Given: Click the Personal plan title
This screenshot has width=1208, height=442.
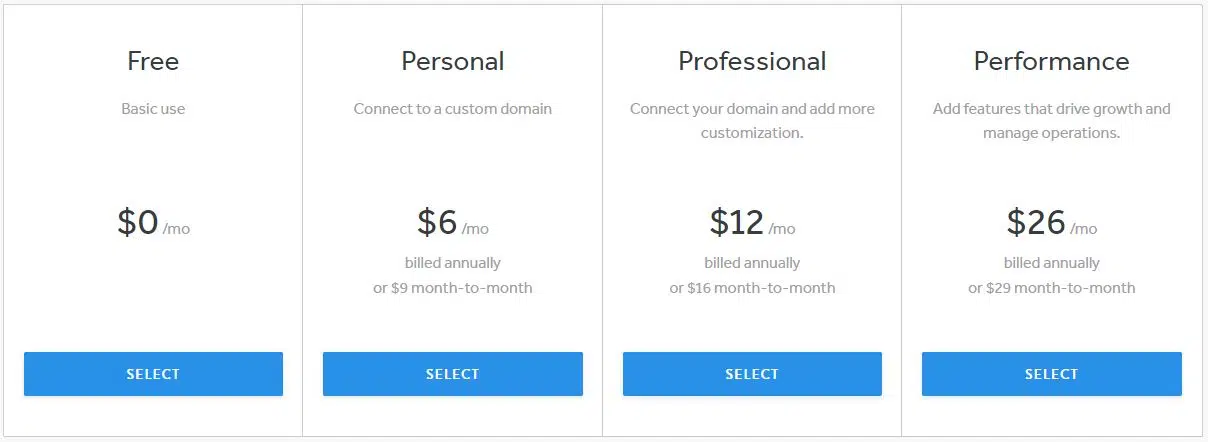Looking at the screenshot, I should 452,61.
